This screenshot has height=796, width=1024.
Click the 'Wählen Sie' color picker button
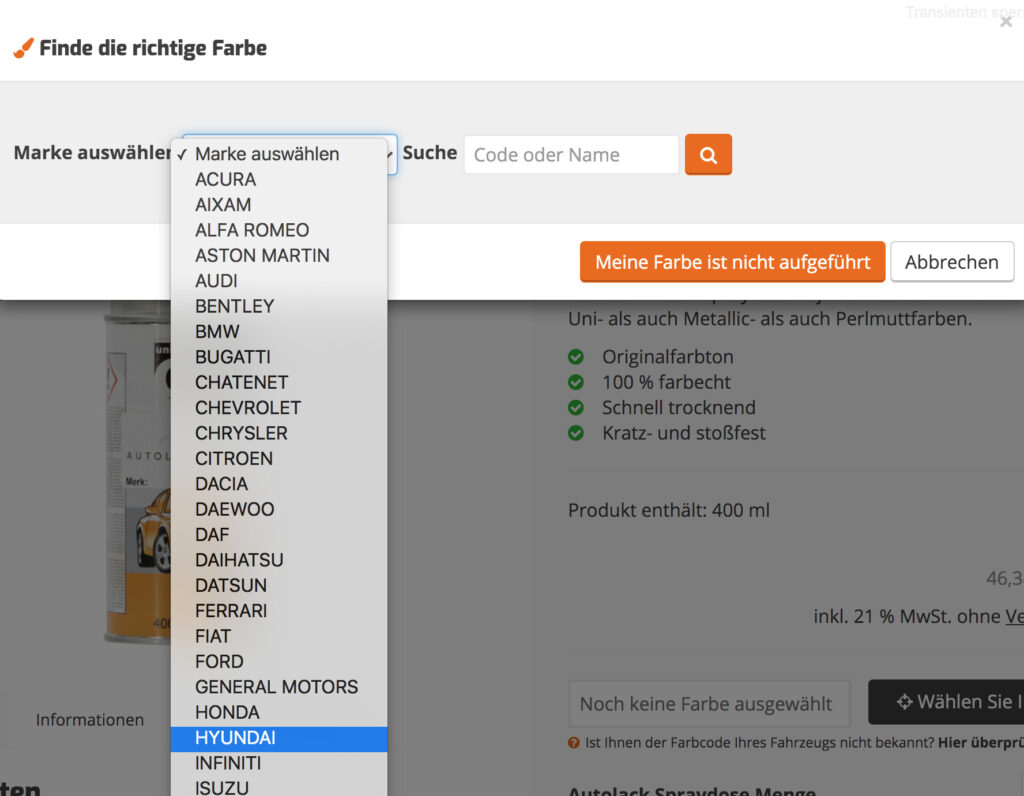point(946,702)
